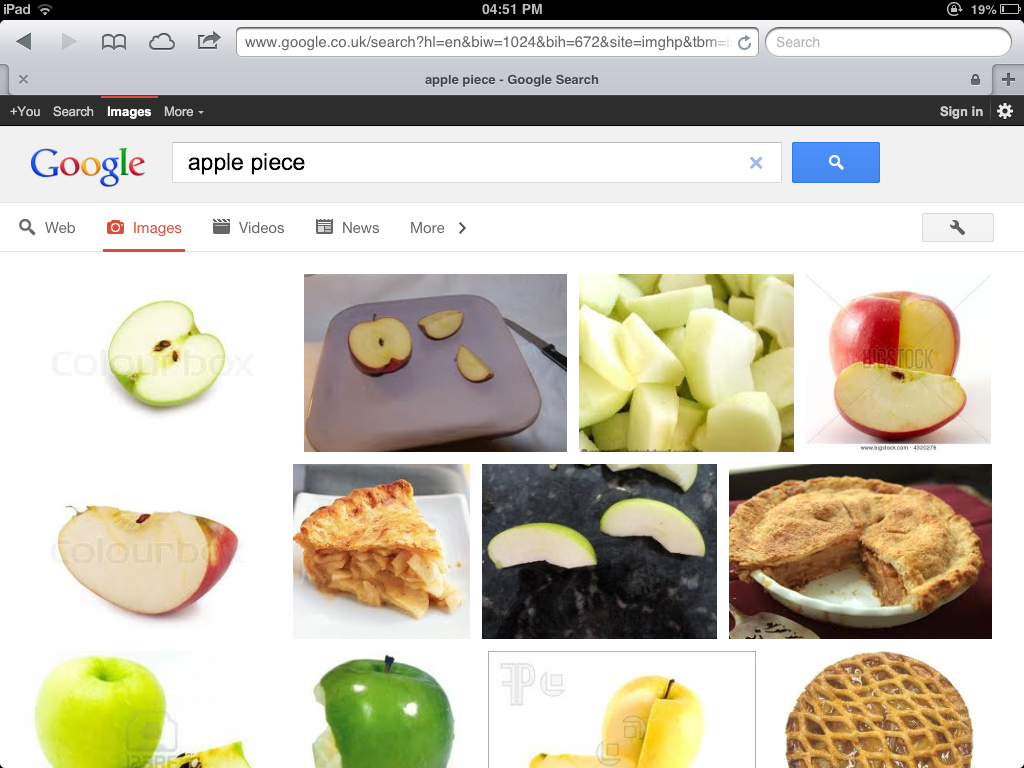Open search tools wrench button
1024x768 pixels.
[957, 227]
